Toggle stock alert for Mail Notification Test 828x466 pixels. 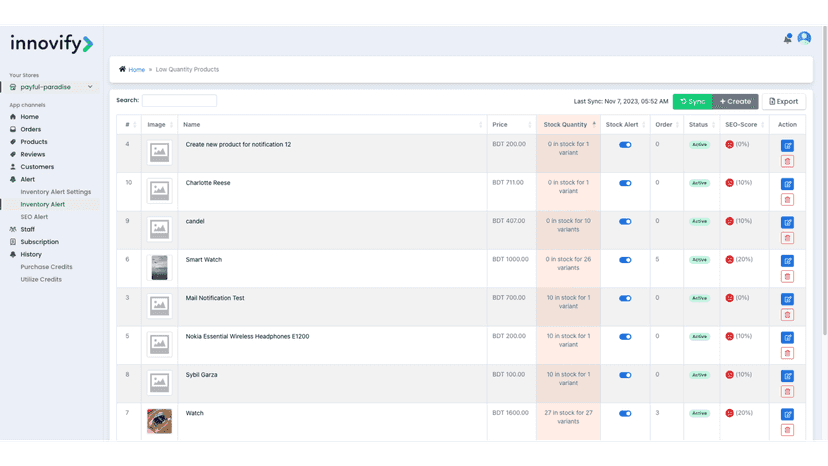pyautogui.click(x=625, y=299)
